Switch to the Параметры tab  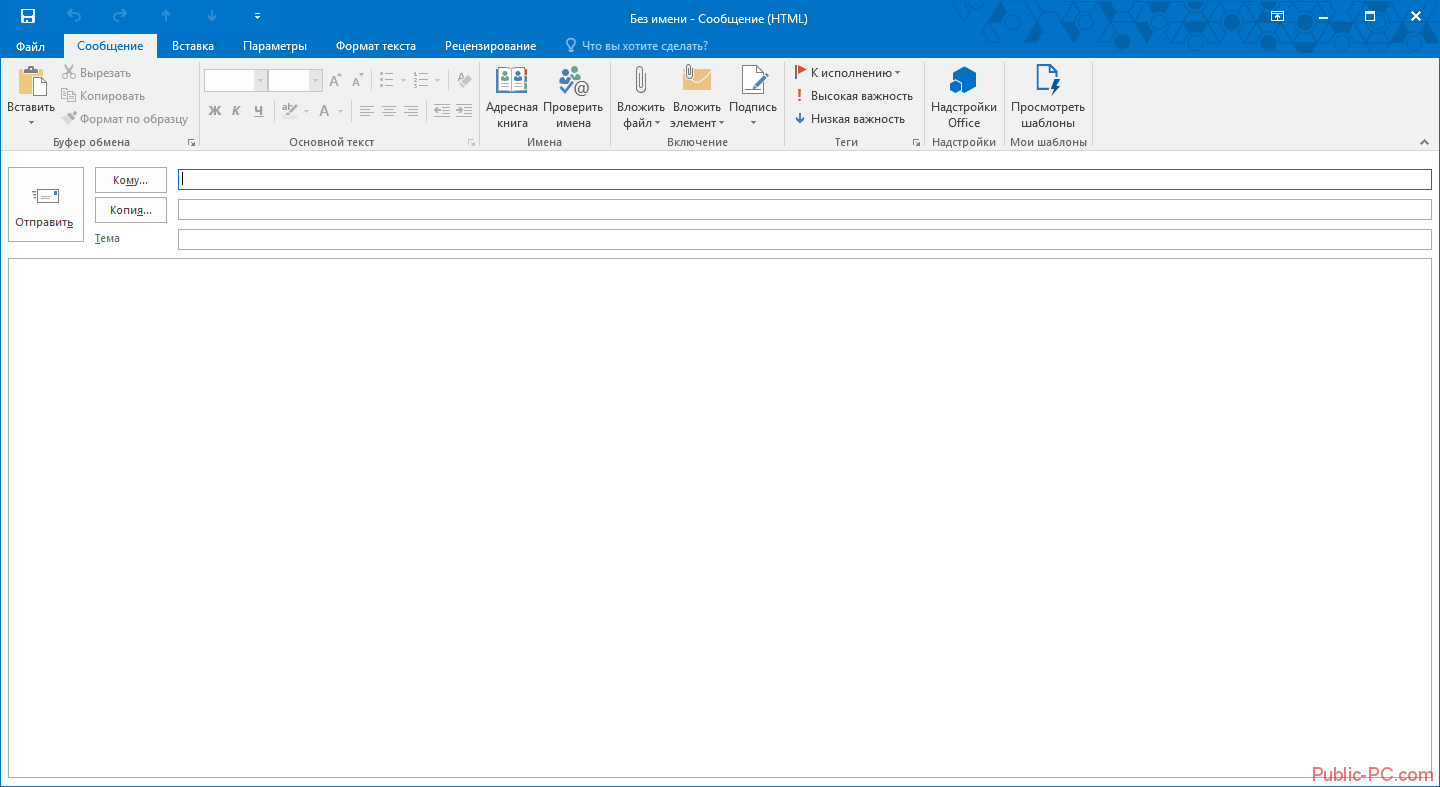[275, 46]
